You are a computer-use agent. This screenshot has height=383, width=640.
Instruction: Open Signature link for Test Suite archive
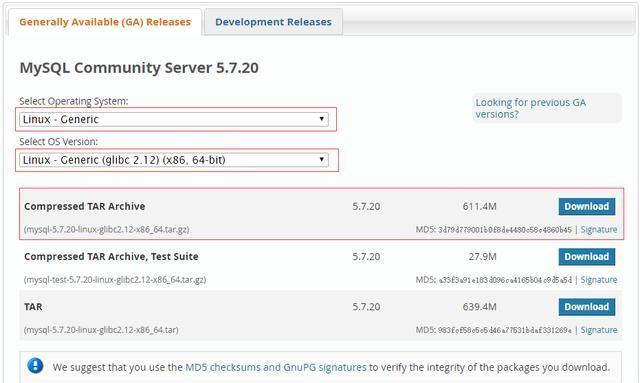tap(599, 280)
